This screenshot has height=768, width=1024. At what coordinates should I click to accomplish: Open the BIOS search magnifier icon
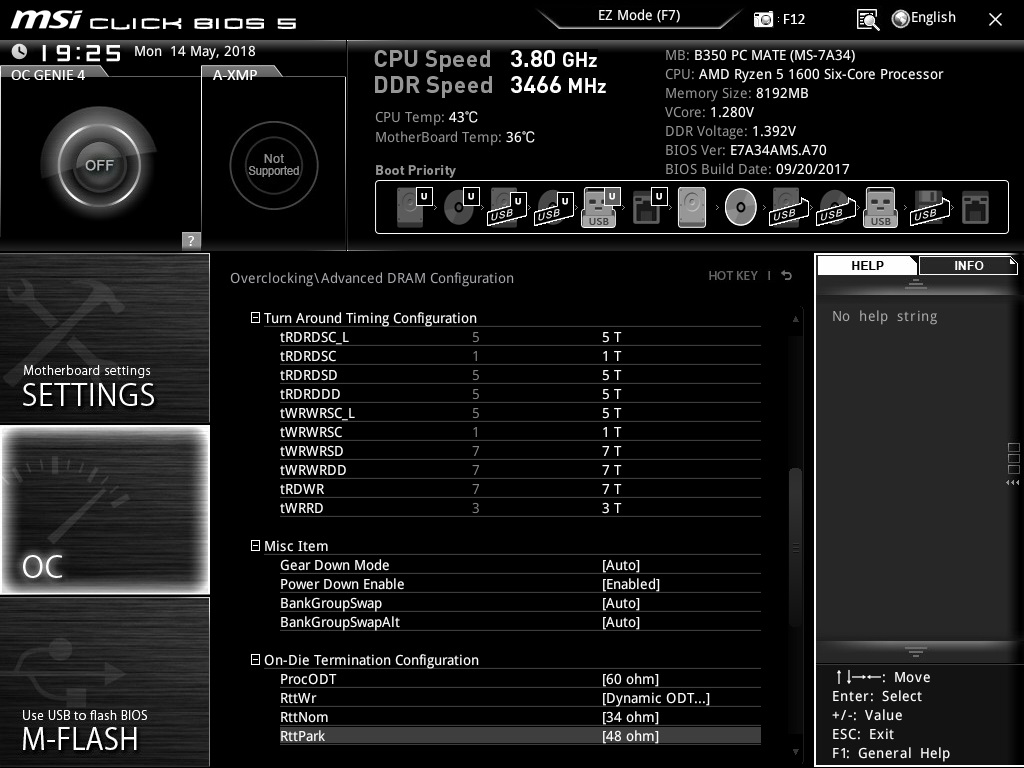click(x=867, y=20)
